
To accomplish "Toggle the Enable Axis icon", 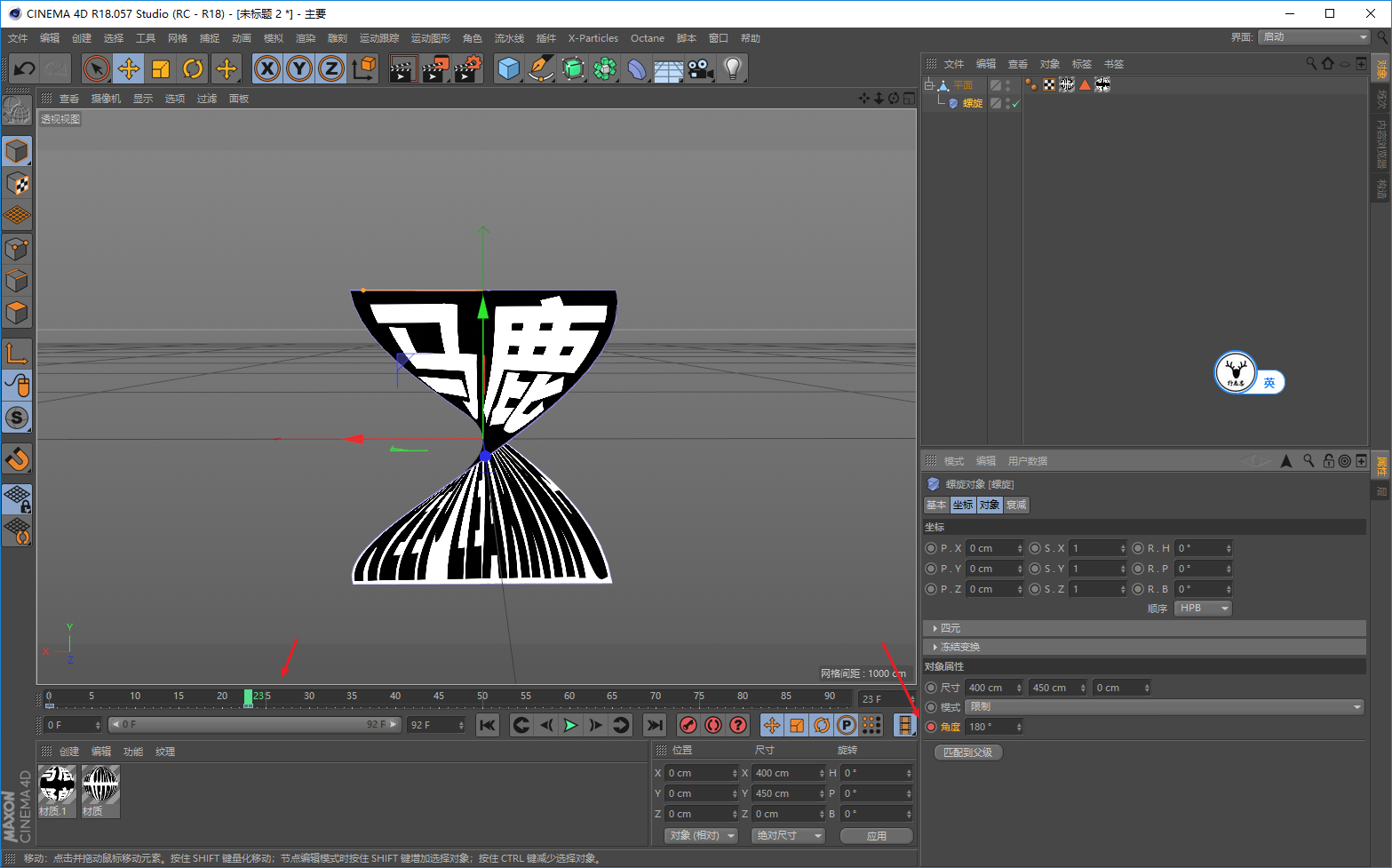I will click(x=17, y=354).
